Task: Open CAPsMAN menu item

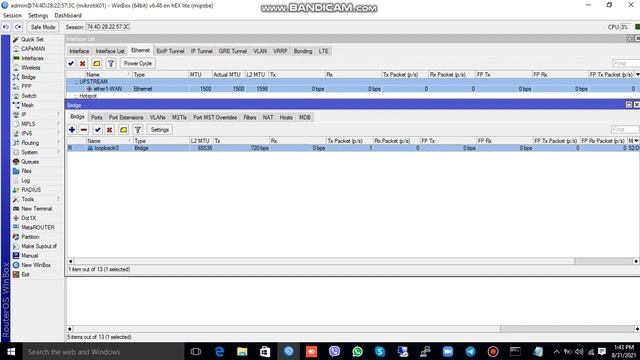Action: (33, 49)
